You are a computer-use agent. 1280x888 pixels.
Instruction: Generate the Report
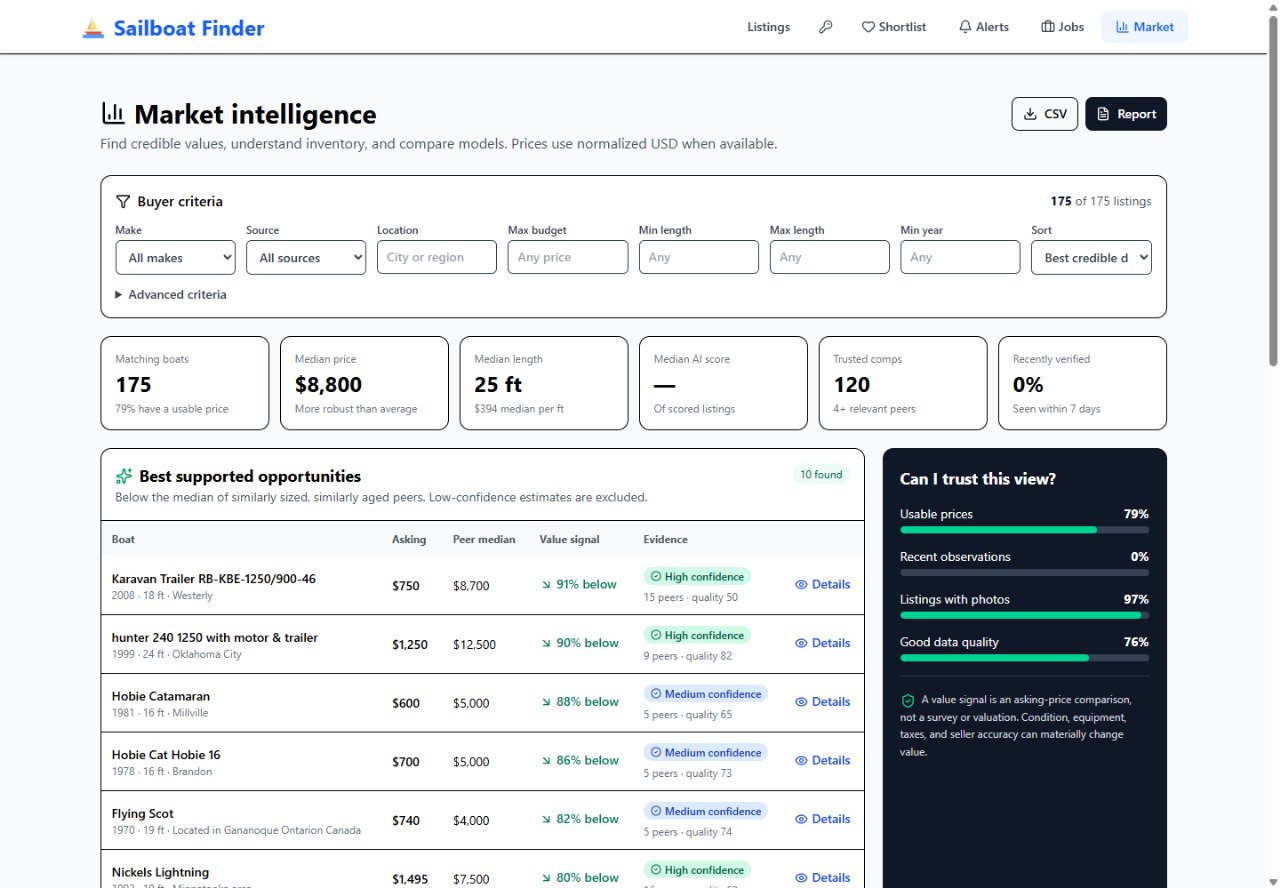click(1126, 114)
